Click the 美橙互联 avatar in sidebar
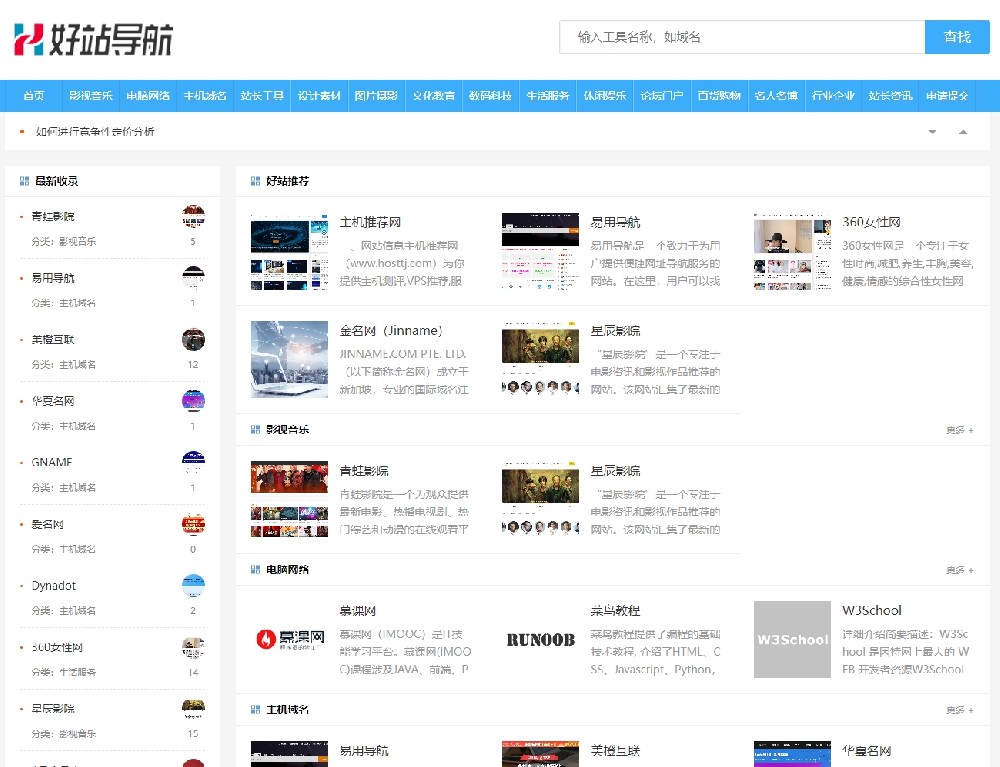The image size is (1000, 767). [193, 339]
